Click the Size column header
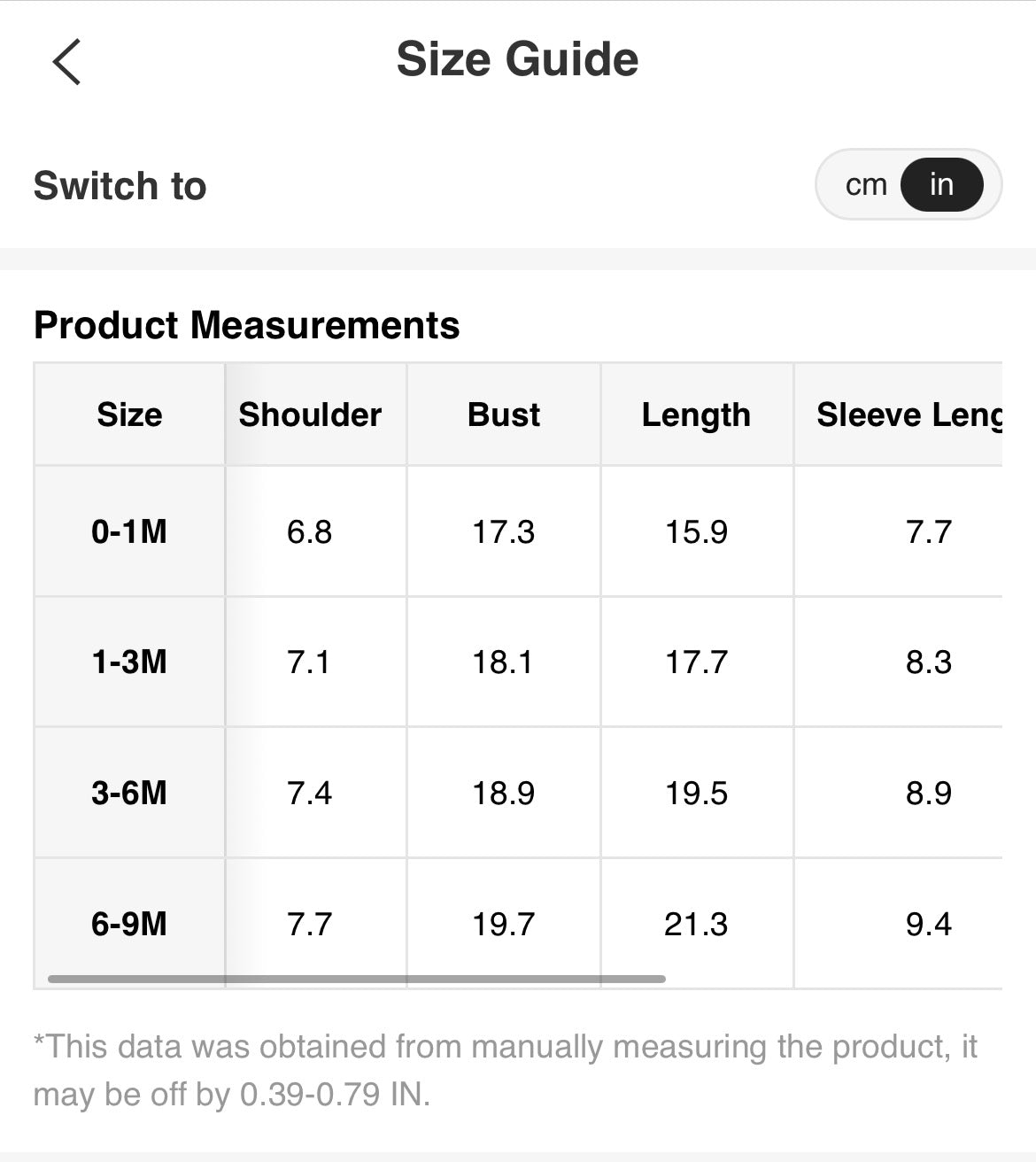This screenshot has width=1036, height=1162. coord(129,414)
